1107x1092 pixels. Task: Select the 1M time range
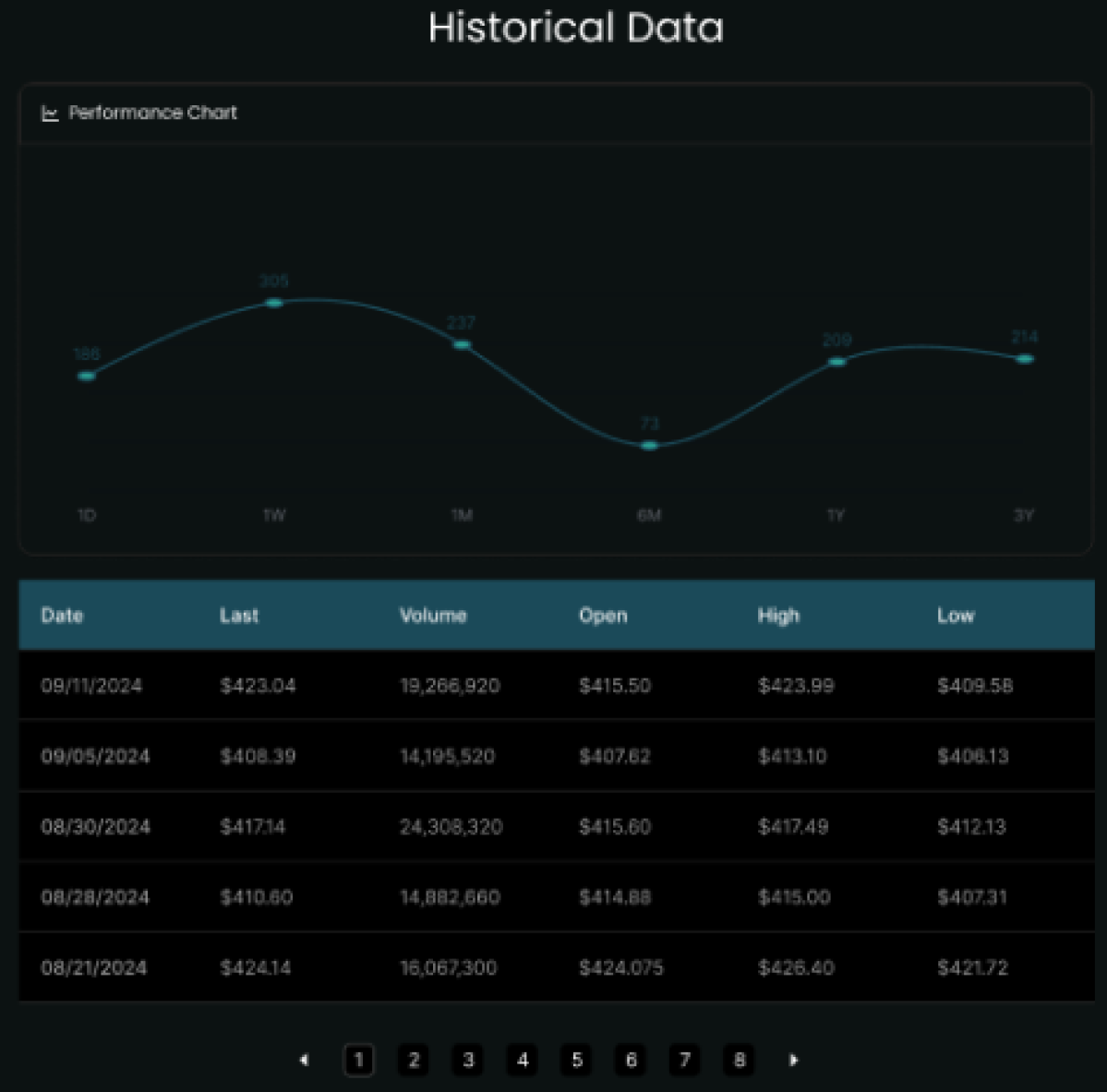point(462,516)
